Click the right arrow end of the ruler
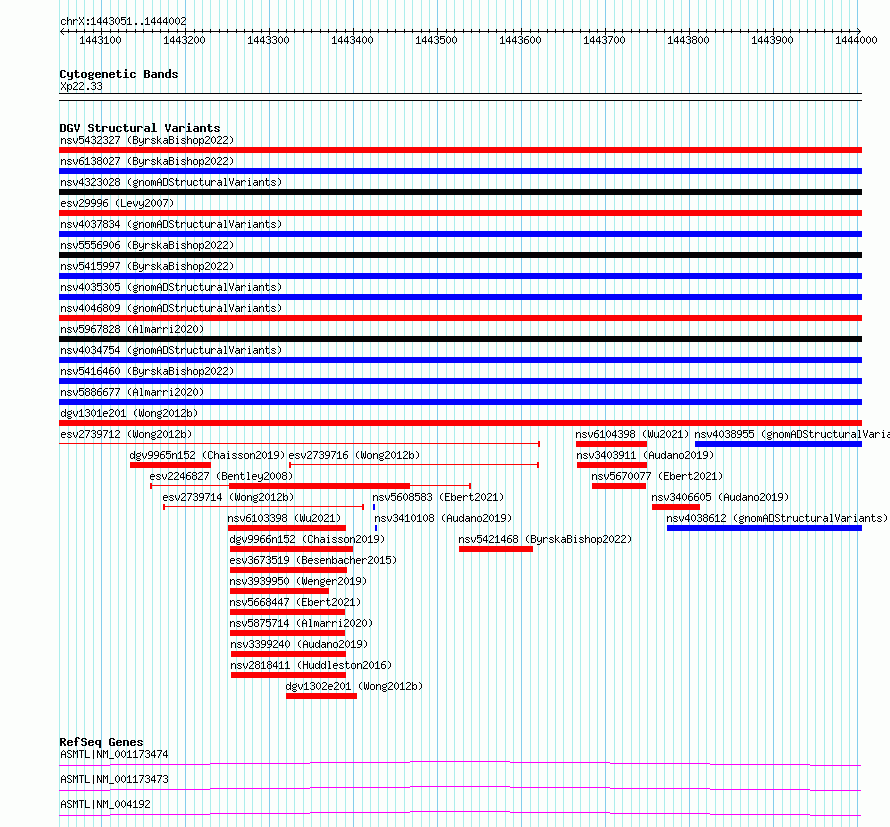The height and width of the screenshot is (827, 890). pyautogui.click(x=859, y=31)
